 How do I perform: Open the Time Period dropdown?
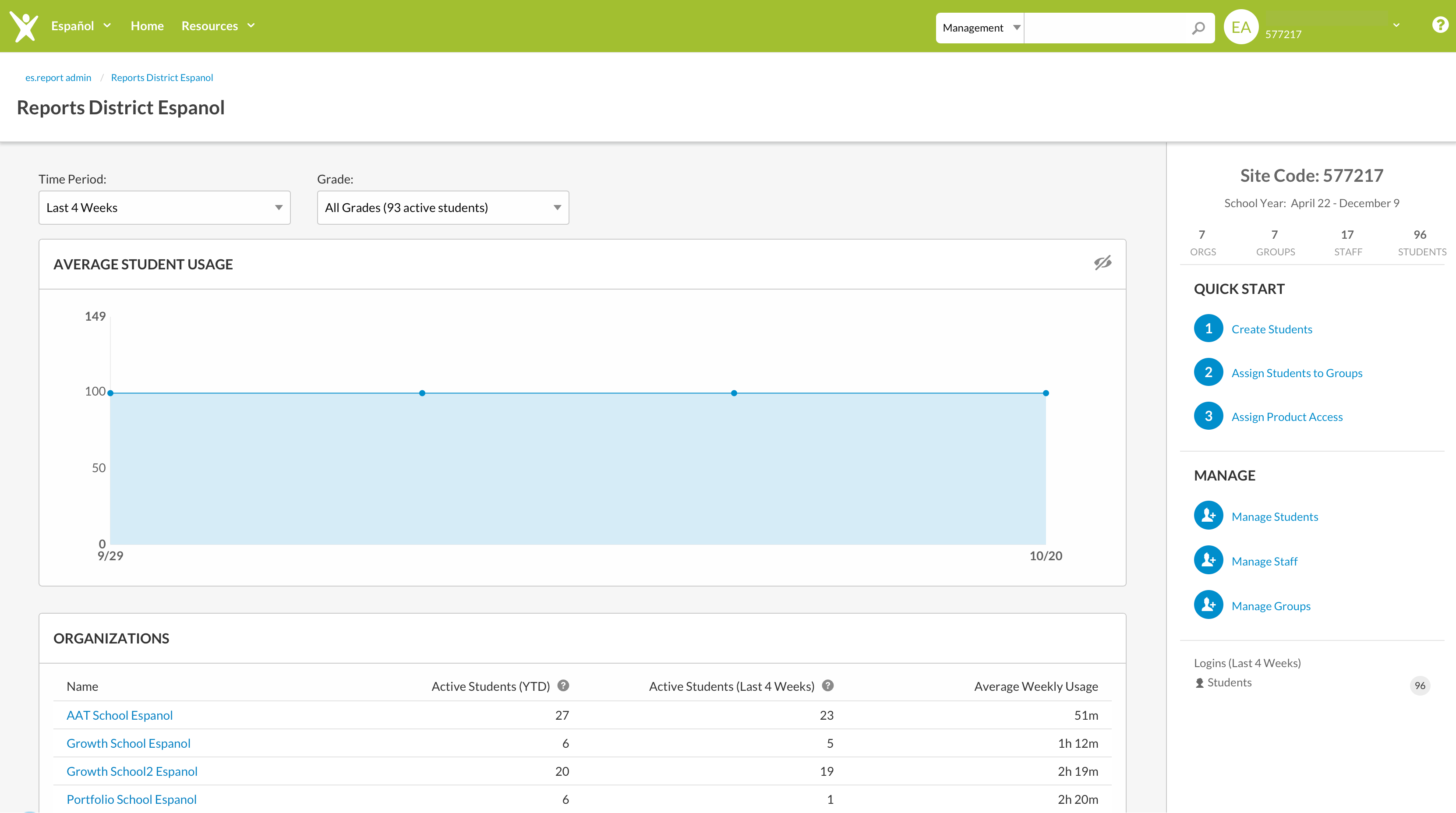[164, 208]
